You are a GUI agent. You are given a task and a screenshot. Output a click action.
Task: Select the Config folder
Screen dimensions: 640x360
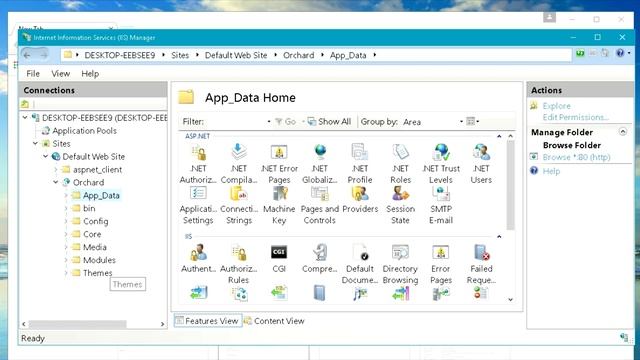(x=96, y=221)
